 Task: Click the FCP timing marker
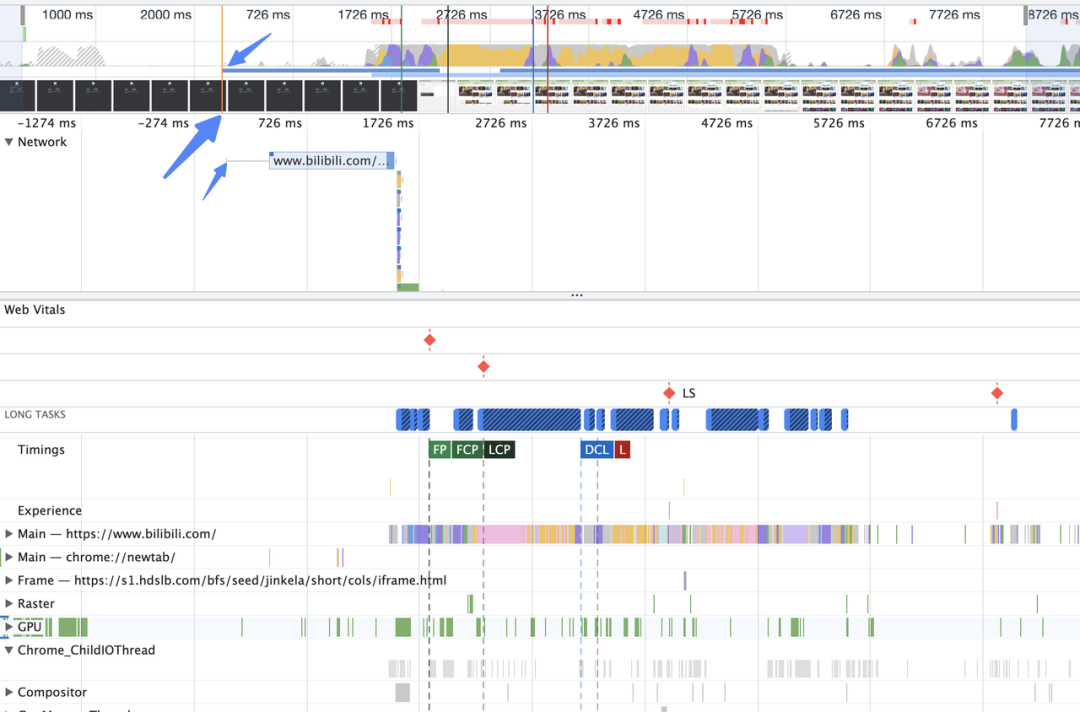[466, 449]
